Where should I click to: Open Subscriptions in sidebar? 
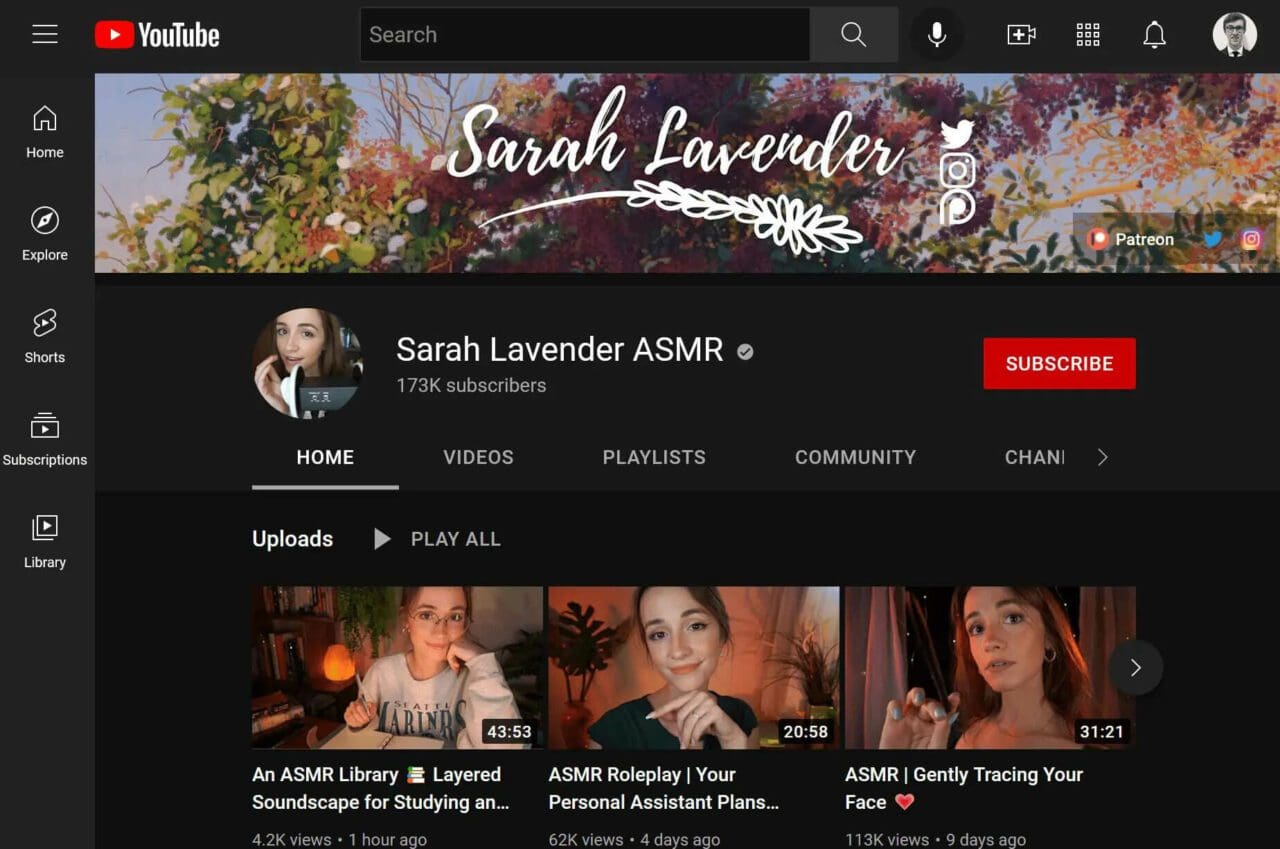[45, 438]
